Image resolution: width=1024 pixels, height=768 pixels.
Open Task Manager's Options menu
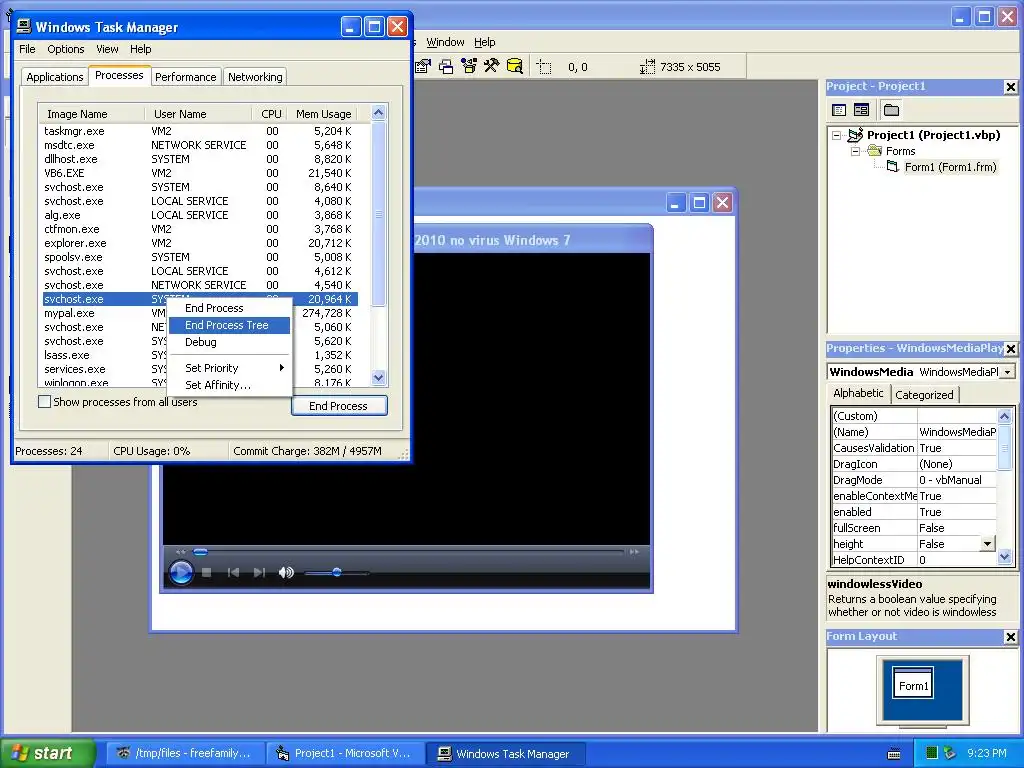(x=65, y=49)
